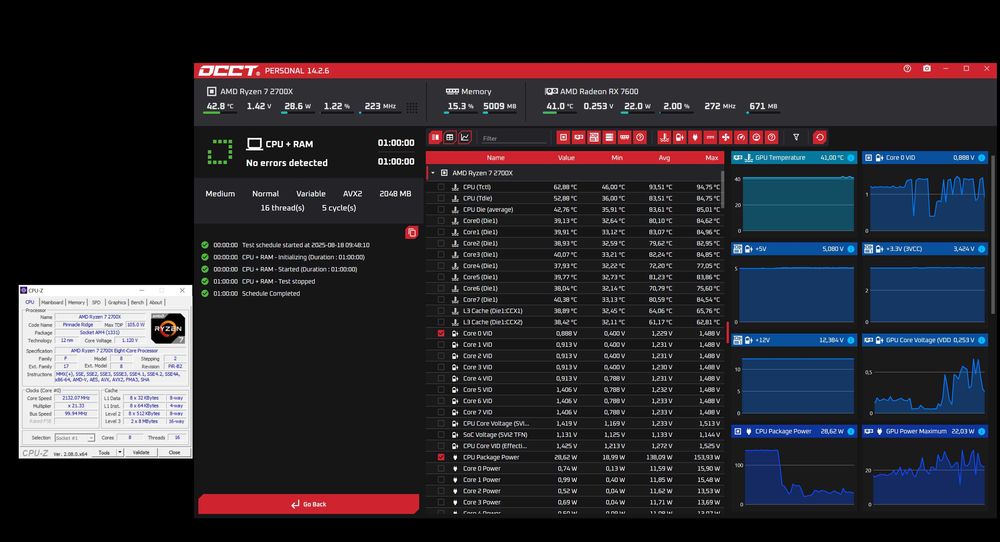
Task: Click the graphs panel vertical scrollbar
Action: (x=994, y=233)
